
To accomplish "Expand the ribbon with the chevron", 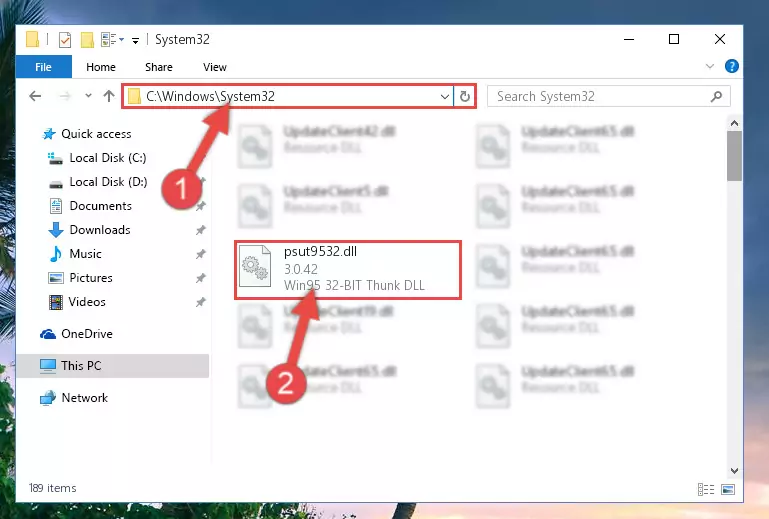I will (x=710, y=66).
